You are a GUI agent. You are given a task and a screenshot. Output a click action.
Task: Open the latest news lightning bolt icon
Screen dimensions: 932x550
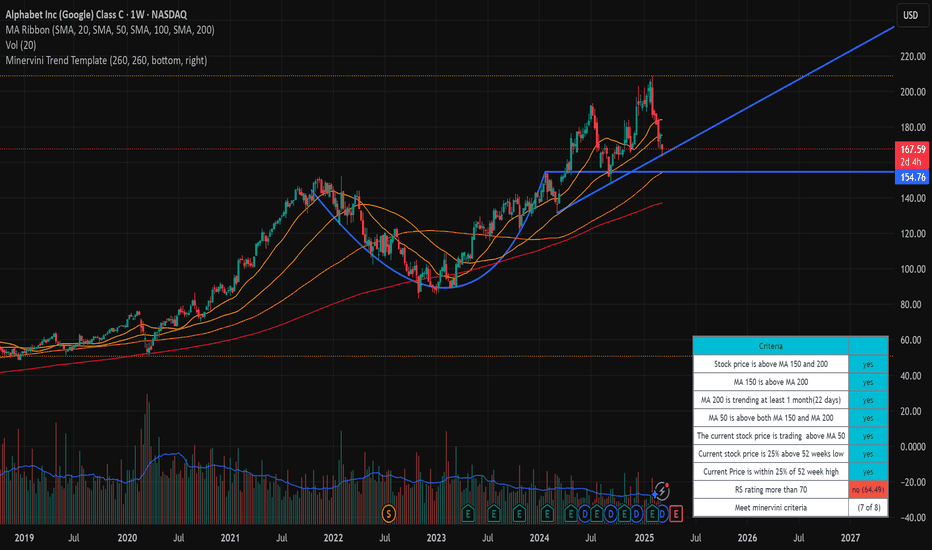pyautogui.click(x=662, y=491)
